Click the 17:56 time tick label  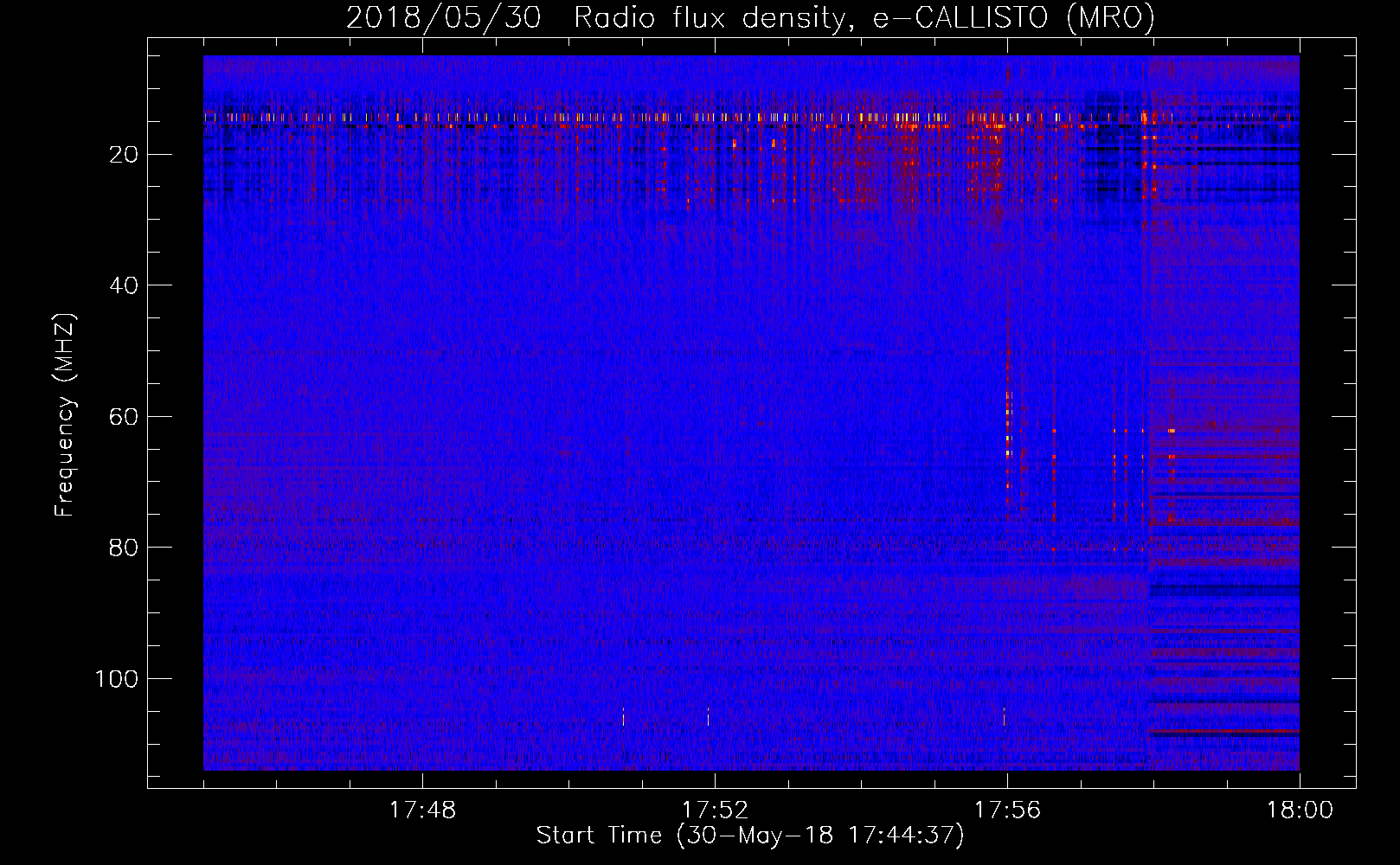(x=1007, y=811)
